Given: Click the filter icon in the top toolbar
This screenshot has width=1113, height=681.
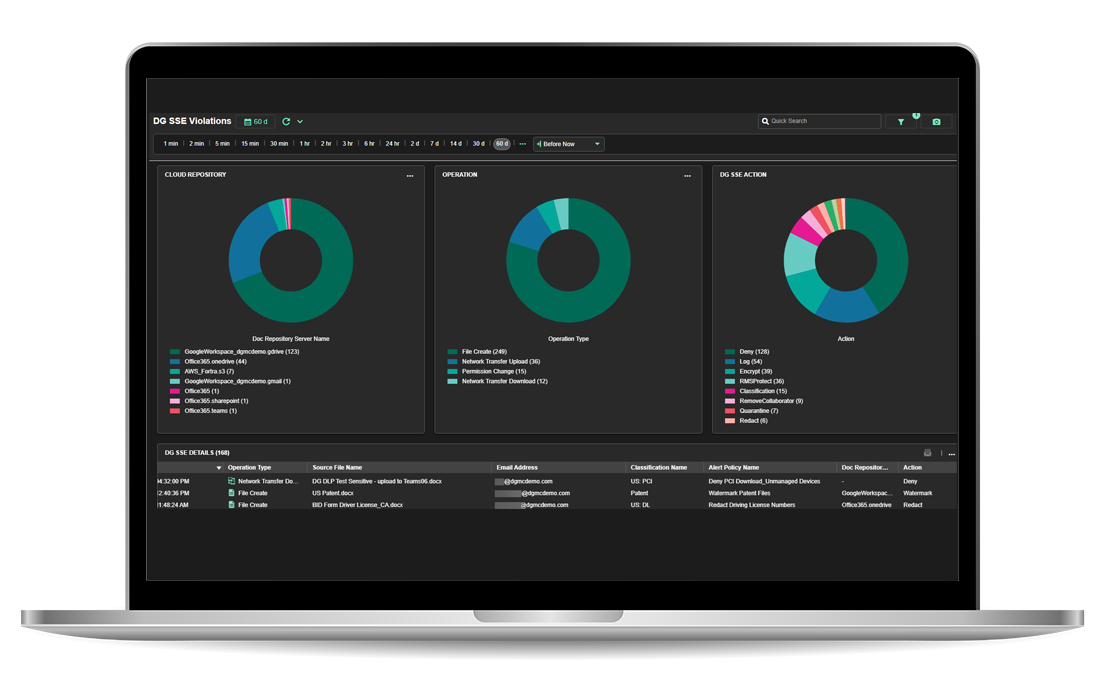Looking at the screenshot, I should (x=901, y=121).
